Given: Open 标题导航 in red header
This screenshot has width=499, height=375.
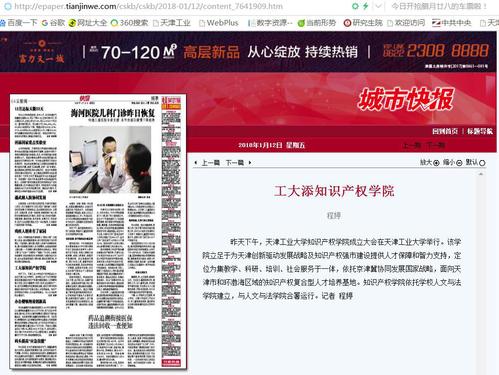Looking at the screenshot, I should [479, 131].
